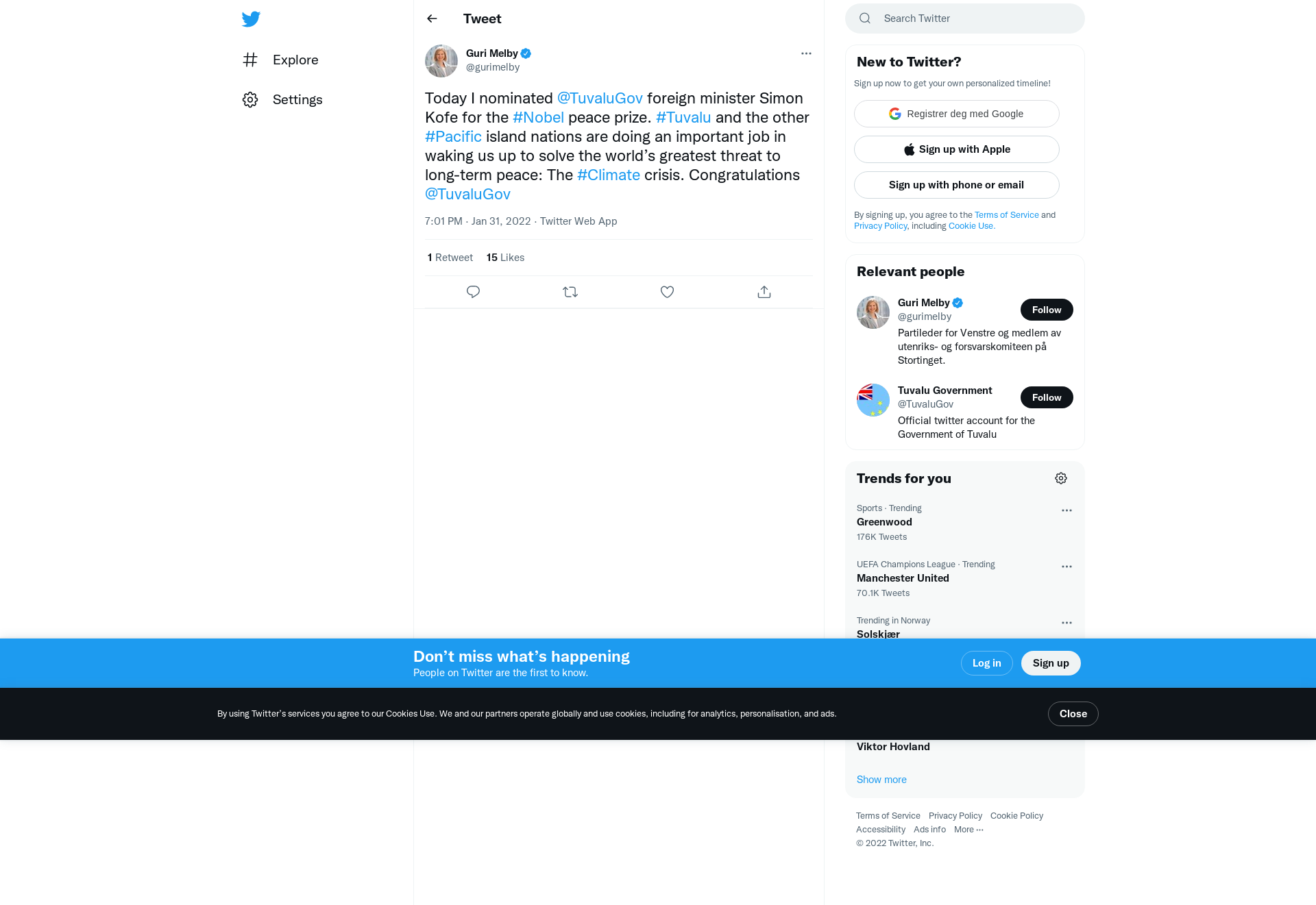Click Sign up with Apple button
Screen dimensions: 1316x905
[957, 149]
